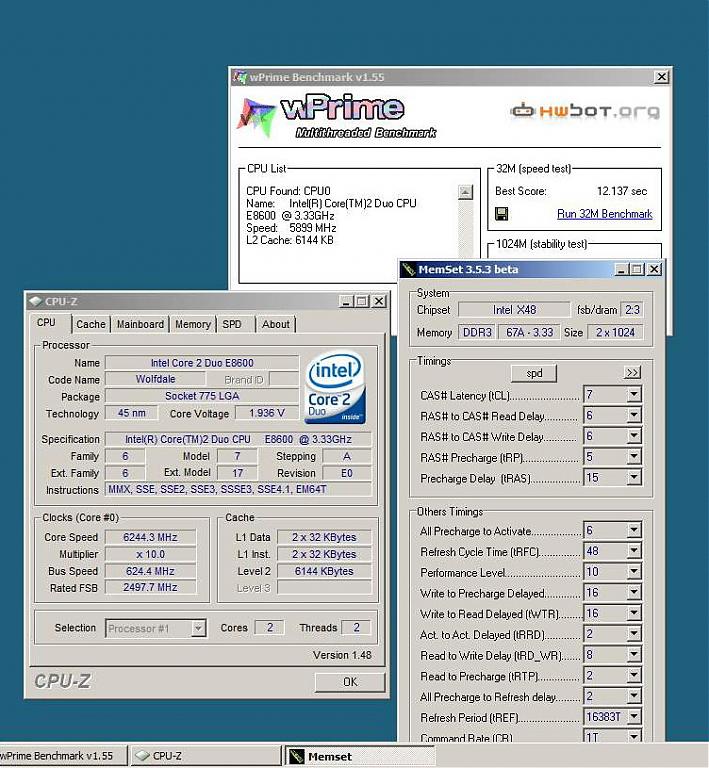The image size is (709, 768).
Task: Open the RAS# to CAS# Read Delay dropdown
Action: pyautogui.click(x=634, y=415)
